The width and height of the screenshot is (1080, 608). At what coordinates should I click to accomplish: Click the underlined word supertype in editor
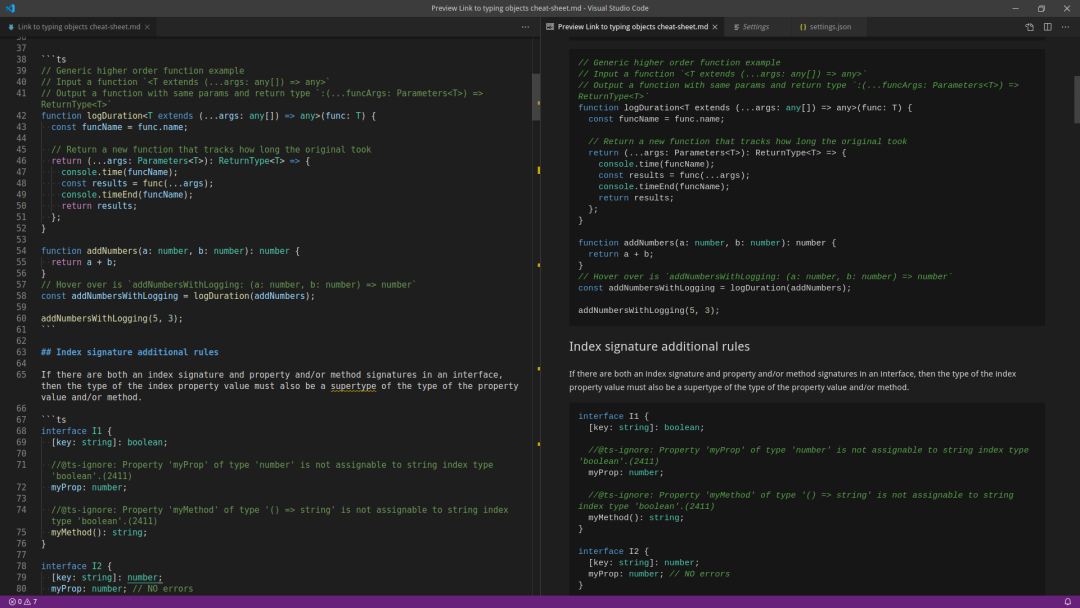353,386
